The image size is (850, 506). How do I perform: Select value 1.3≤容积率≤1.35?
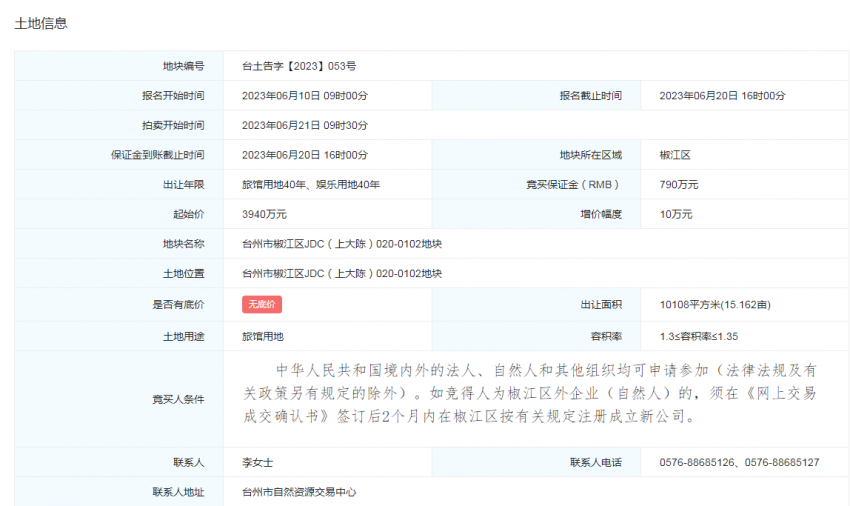coord(699,337)
